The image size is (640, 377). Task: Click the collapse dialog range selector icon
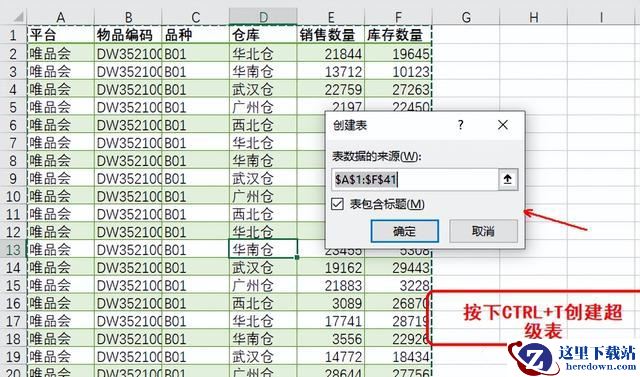click(x=508, y=179)
